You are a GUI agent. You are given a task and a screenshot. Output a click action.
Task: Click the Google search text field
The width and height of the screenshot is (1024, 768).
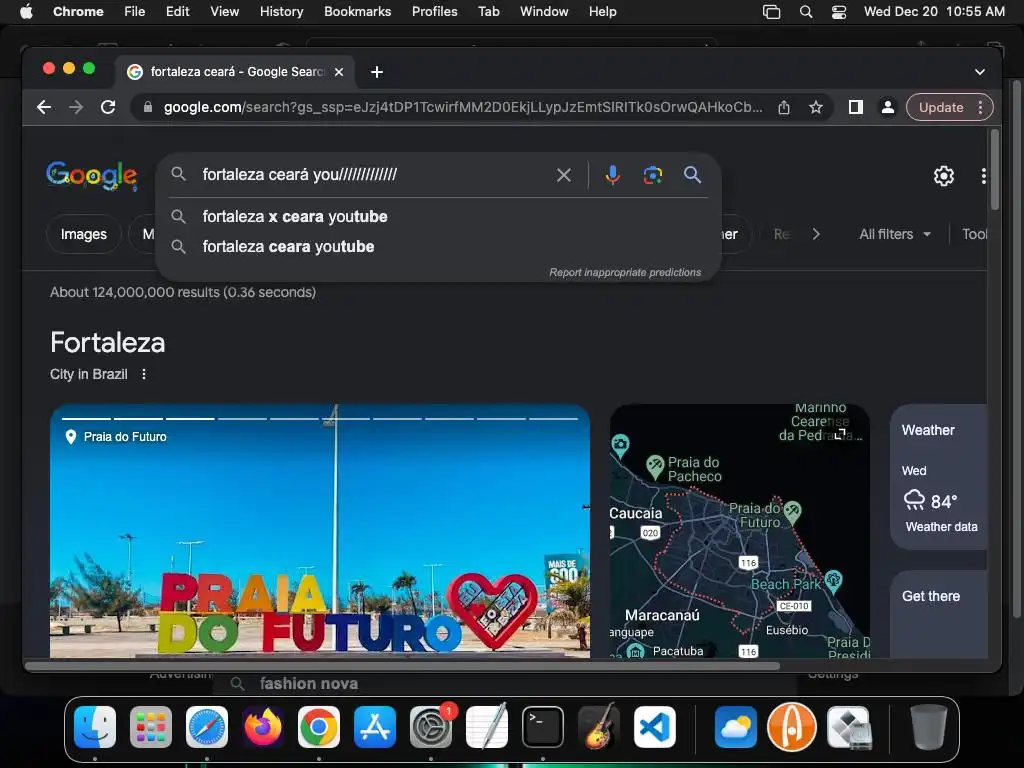click(x=372, y=174)
